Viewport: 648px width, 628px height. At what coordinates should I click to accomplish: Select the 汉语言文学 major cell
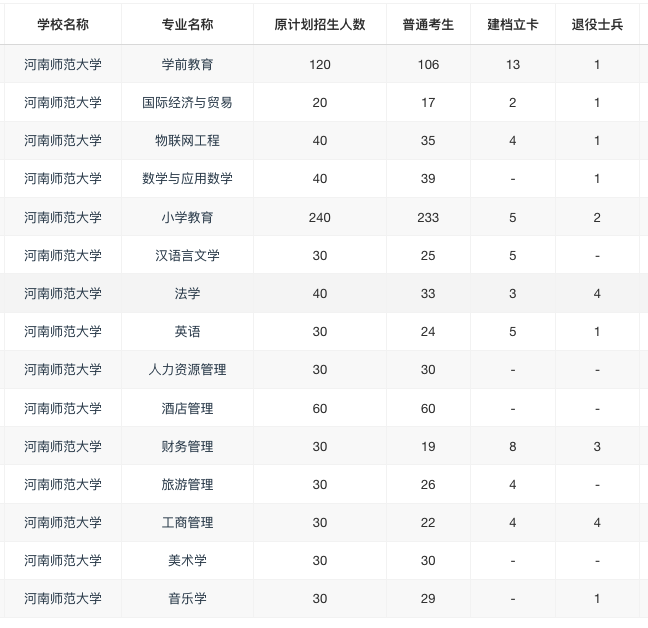187,255
